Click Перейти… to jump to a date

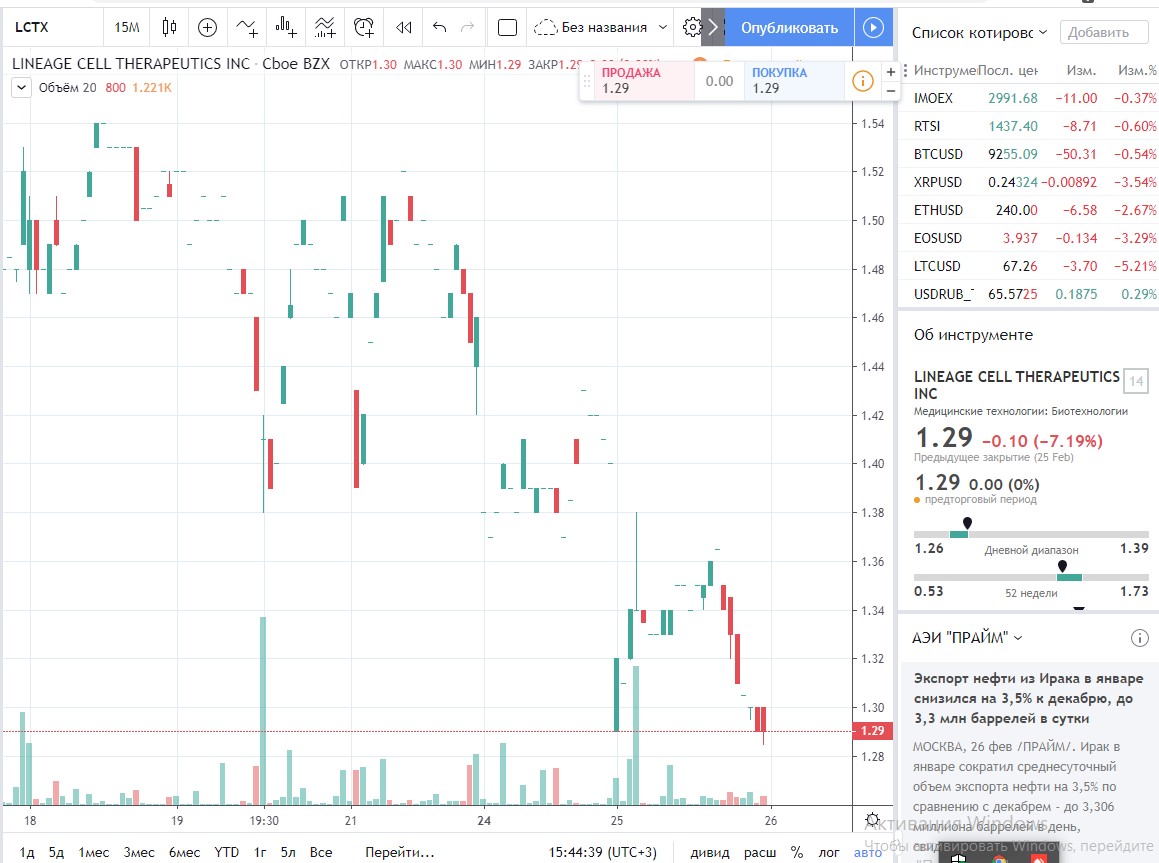(400, 852)
